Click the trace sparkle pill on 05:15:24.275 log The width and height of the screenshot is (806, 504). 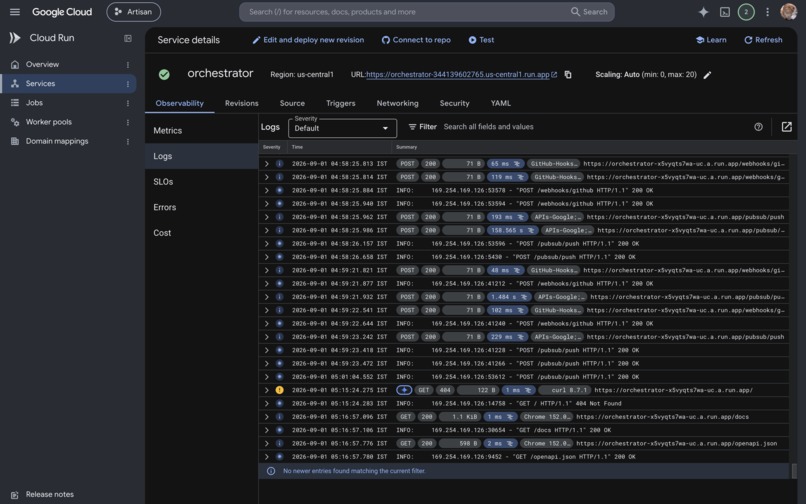tap(404, 390)
